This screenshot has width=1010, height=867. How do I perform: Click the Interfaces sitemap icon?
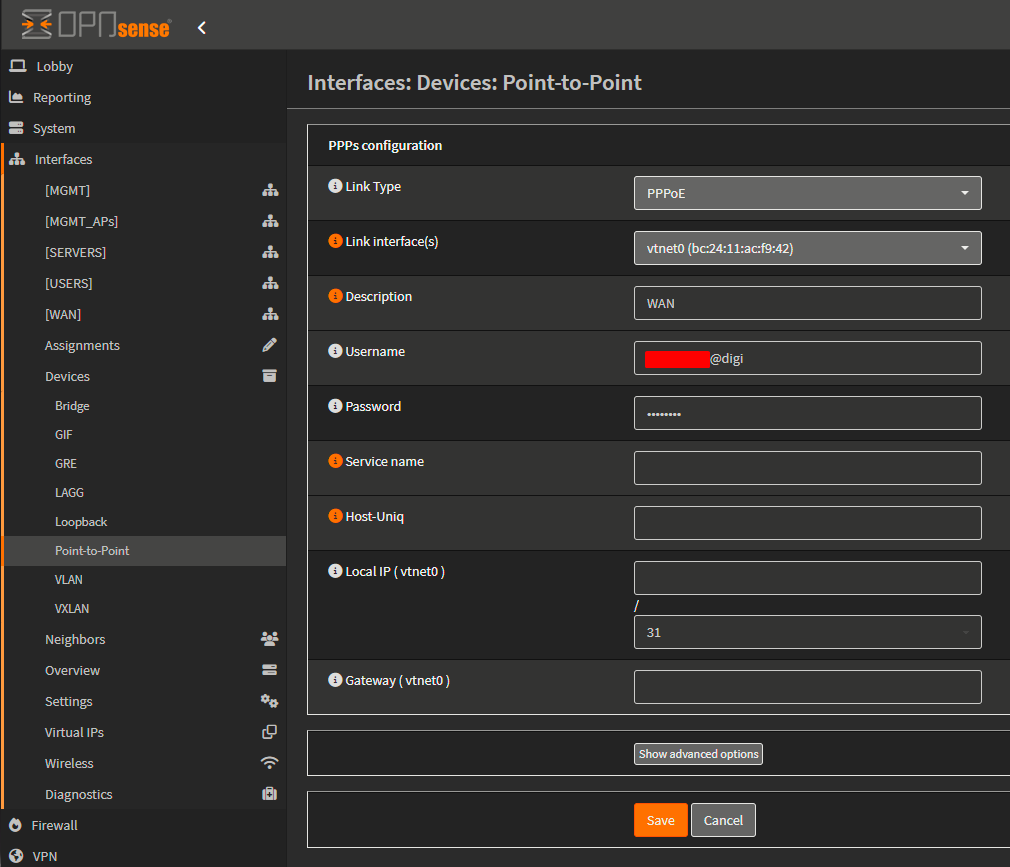pyautogui.click(x=17, y=159)
